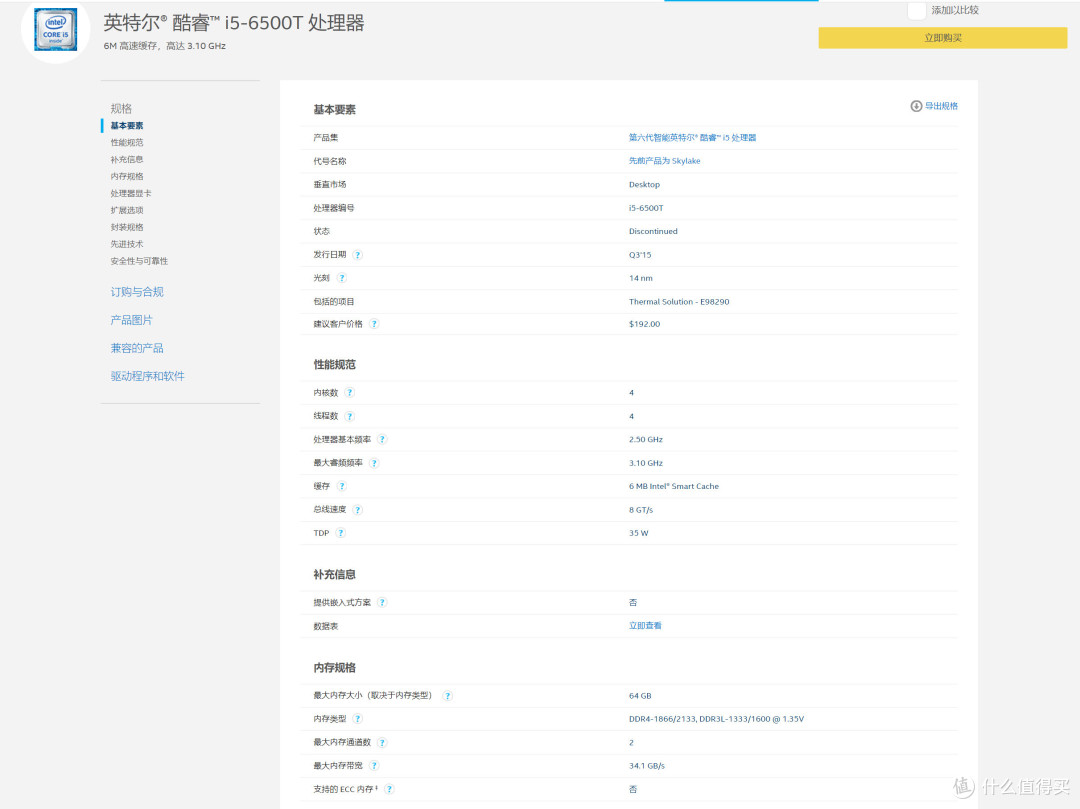This screenshot has height=809, width=1080.
Task: Click the 35 W TDP value
Action: (x=638, y=533)
